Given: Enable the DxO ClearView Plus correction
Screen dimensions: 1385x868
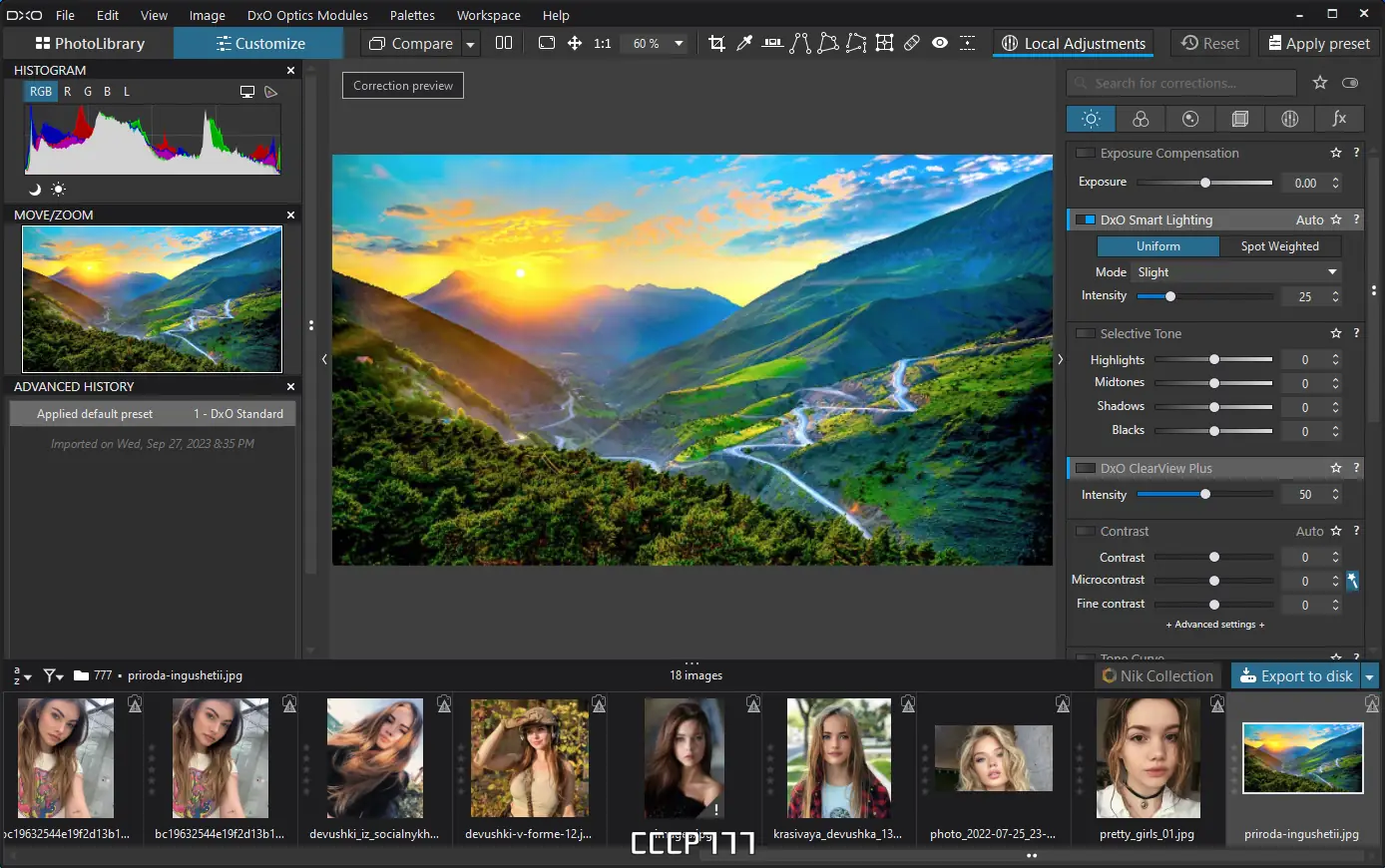Looking at the screenshot, I should pyautogui.click(x=1084, y=468).
